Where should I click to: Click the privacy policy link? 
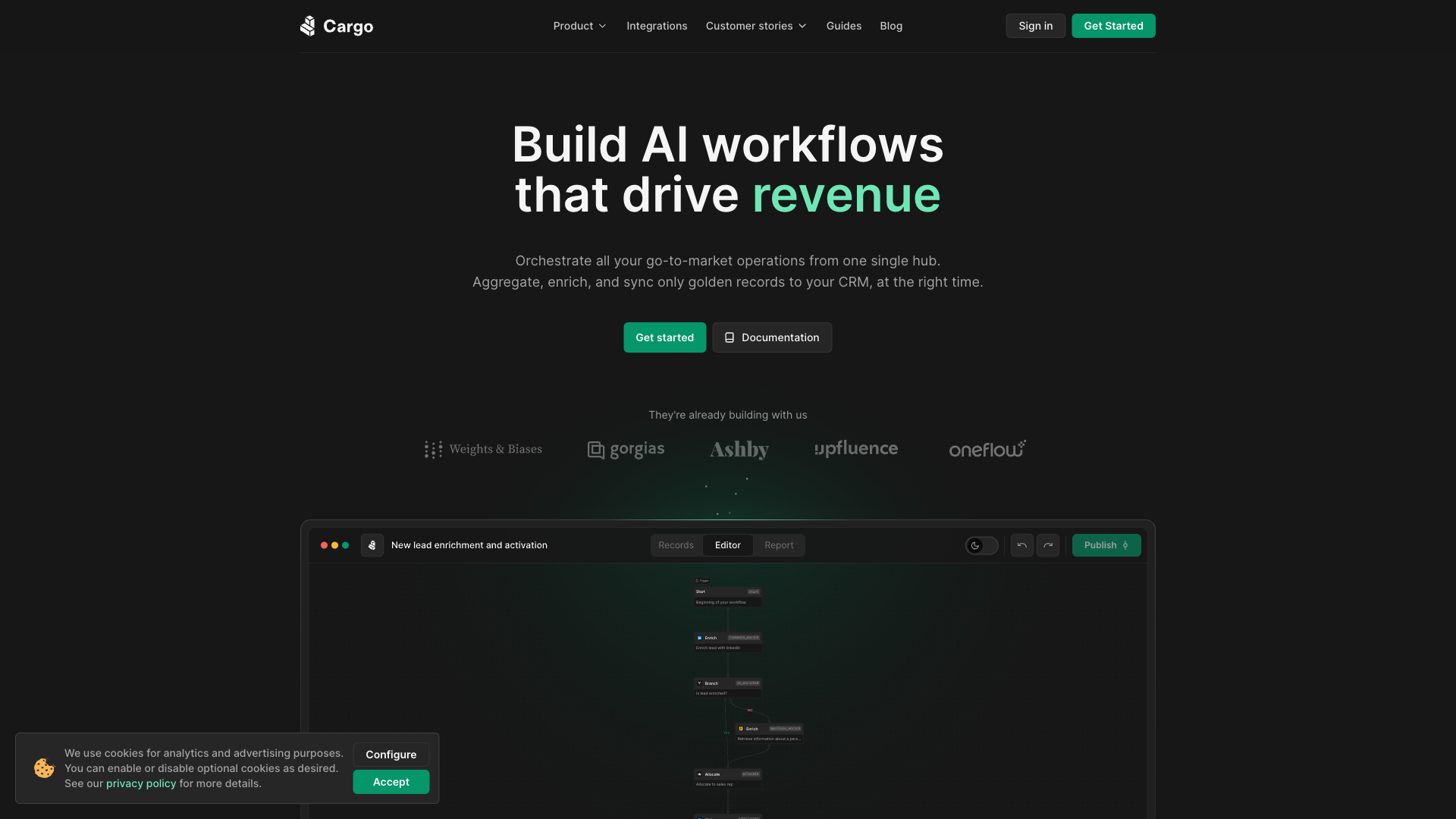(x=141, y=783)
